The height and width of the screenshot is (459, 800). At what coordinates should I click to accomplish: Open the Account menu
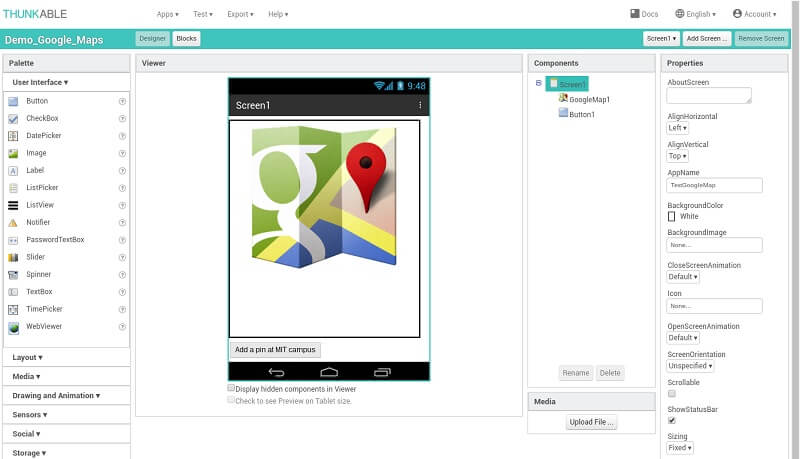(755, 14)
